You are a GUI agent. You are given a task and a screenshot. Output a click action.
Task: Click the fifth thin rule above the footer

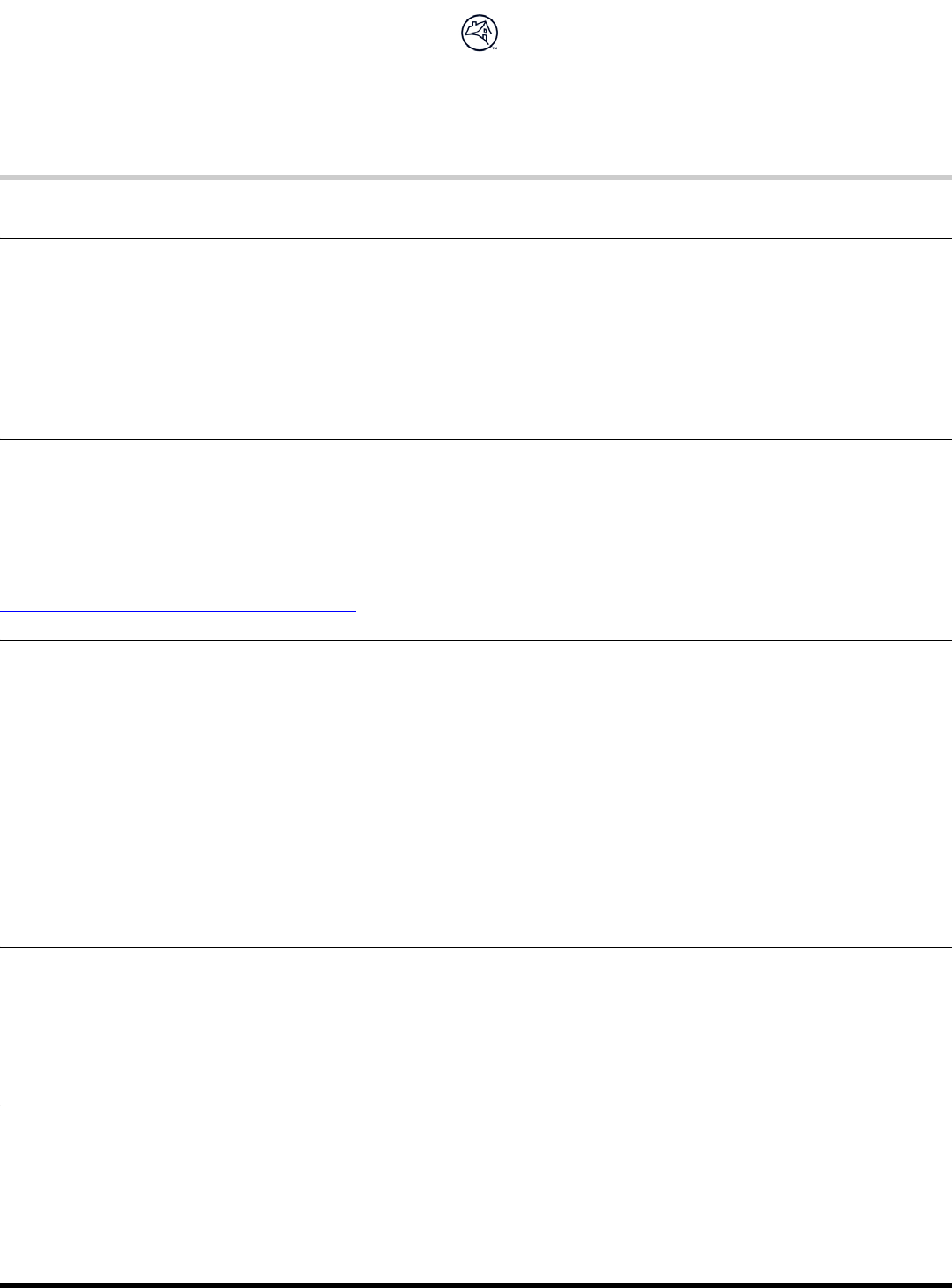pos(476,1106)
